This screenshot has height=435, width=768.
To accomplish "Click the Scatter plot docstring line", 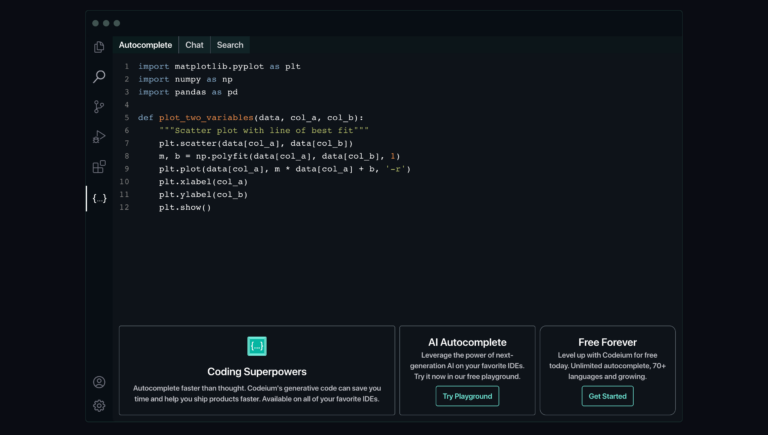I will [264, 130].
